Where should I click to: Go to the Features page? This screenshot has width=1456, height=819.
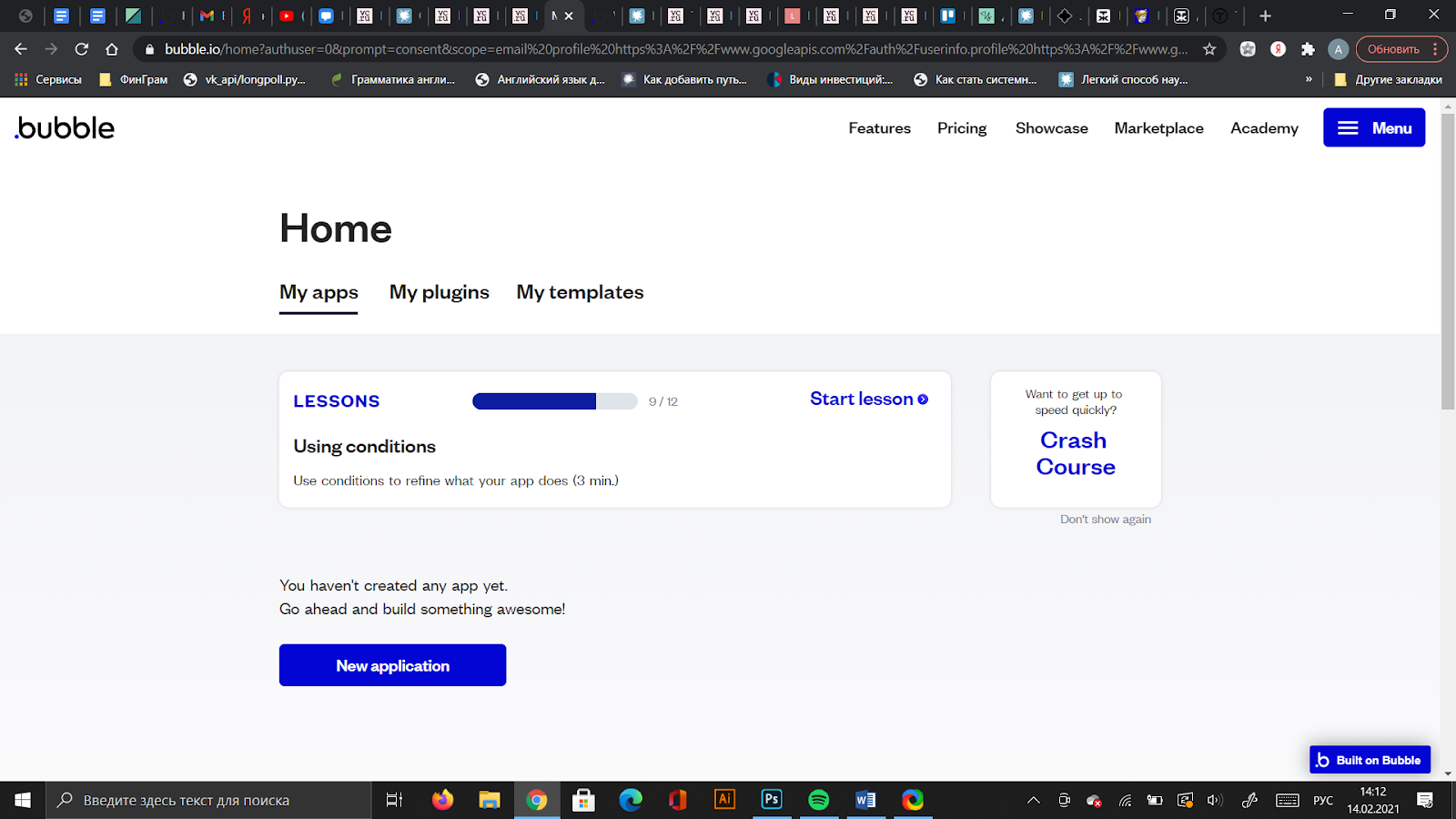(x=879, y=128)
